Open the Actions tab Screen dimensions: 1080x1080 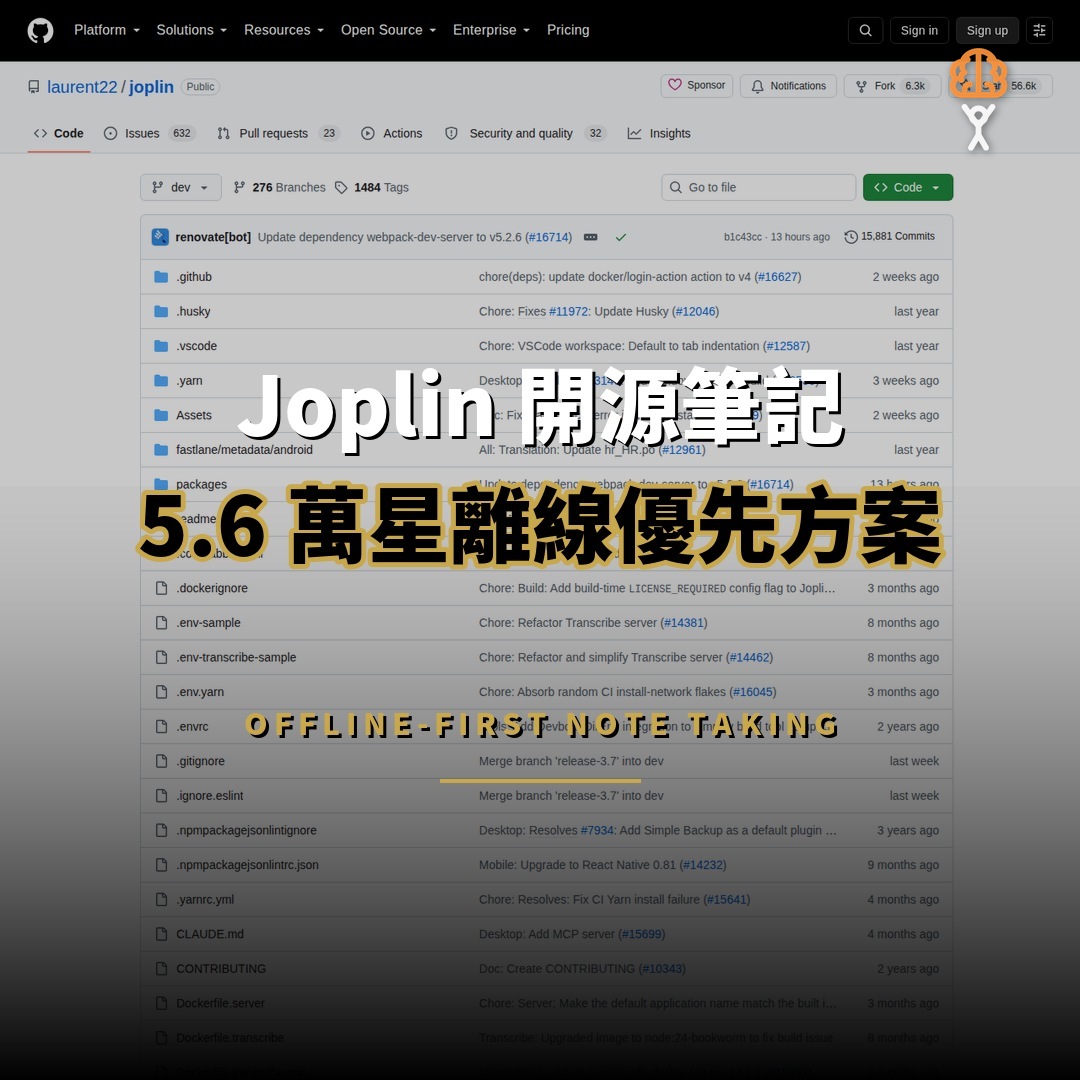[392, 134]
